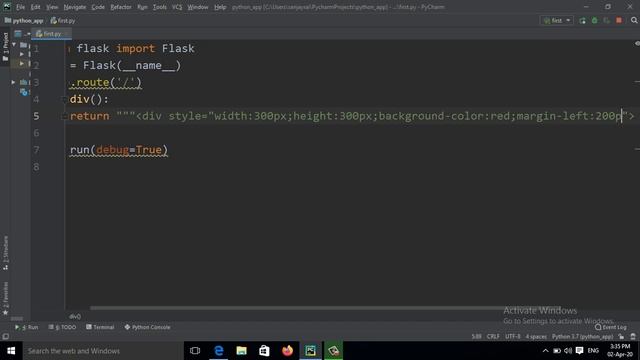Open the Edit menu
640x360 pixels.
coord(36,7)
